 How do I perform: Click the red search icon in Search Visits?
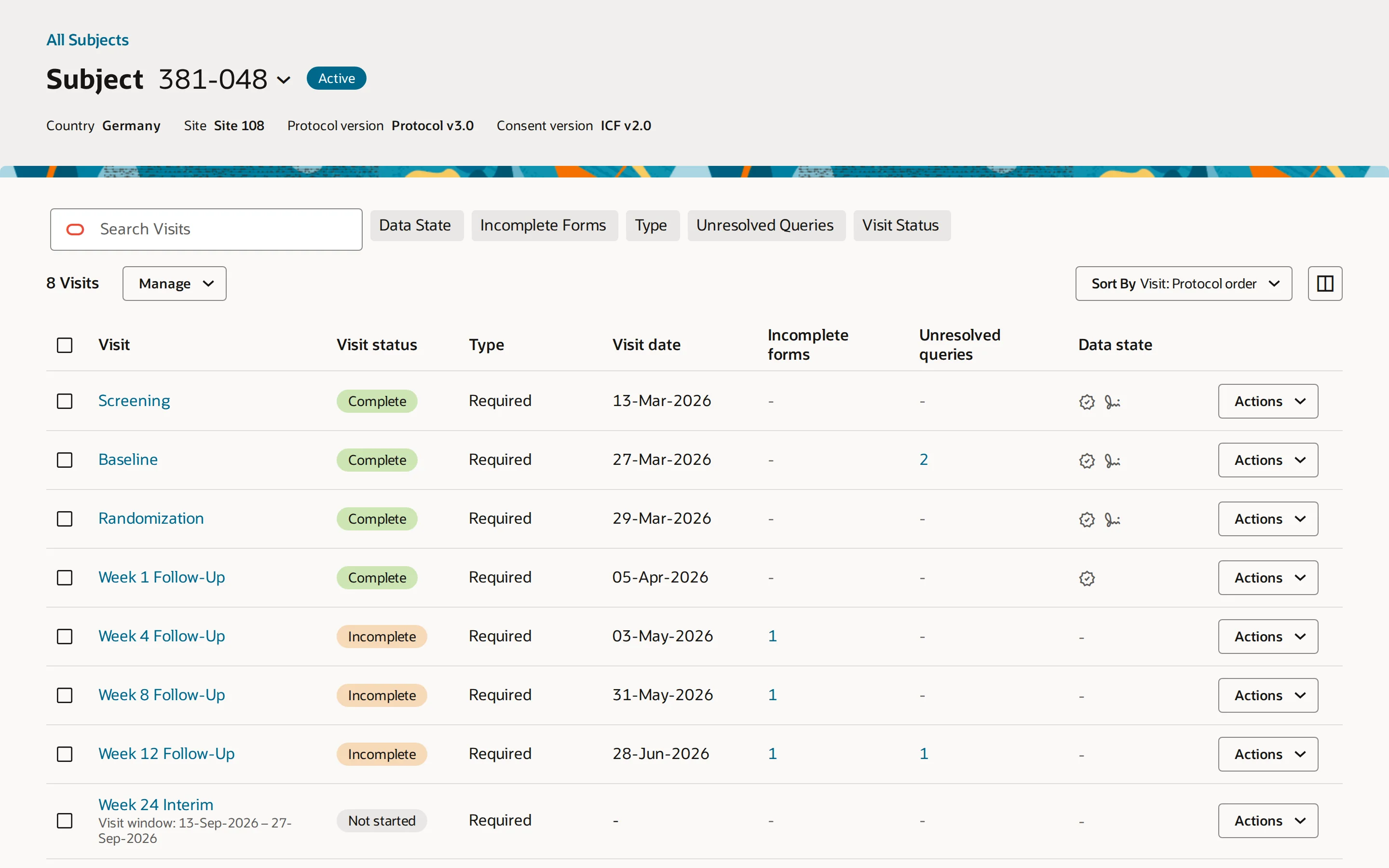tap(75, 230)
